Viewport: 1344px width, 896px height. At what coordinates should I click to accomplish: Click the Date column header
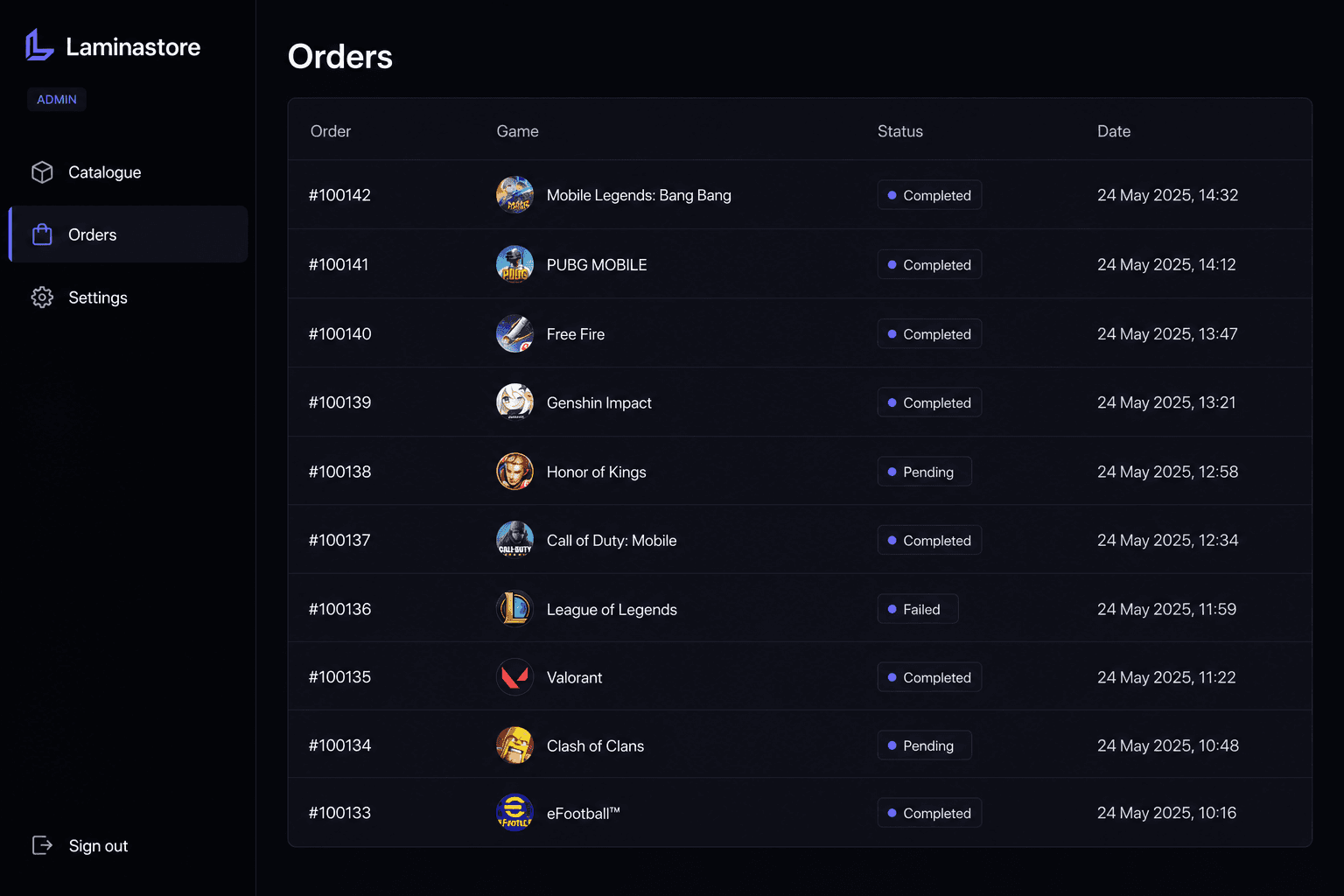[x=1114, y=131]
